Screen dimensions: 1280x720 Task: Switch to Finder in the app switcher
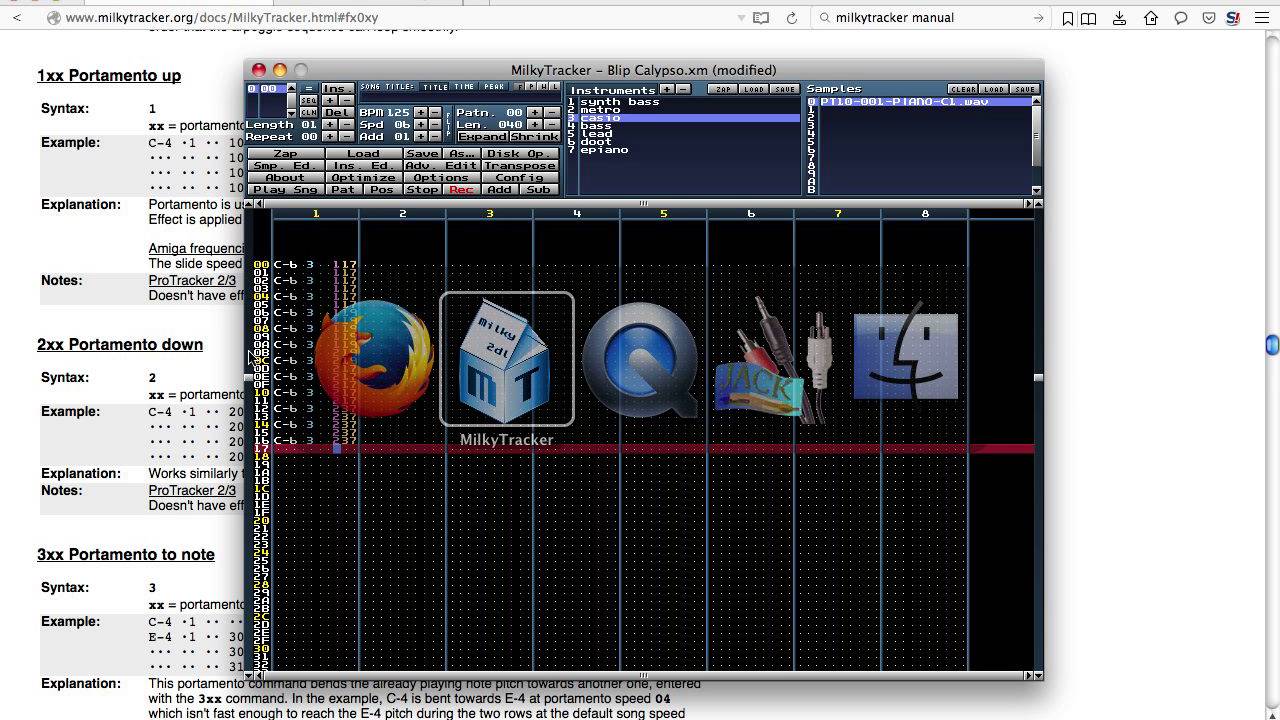pyautogui.click(x=906, y=358)
